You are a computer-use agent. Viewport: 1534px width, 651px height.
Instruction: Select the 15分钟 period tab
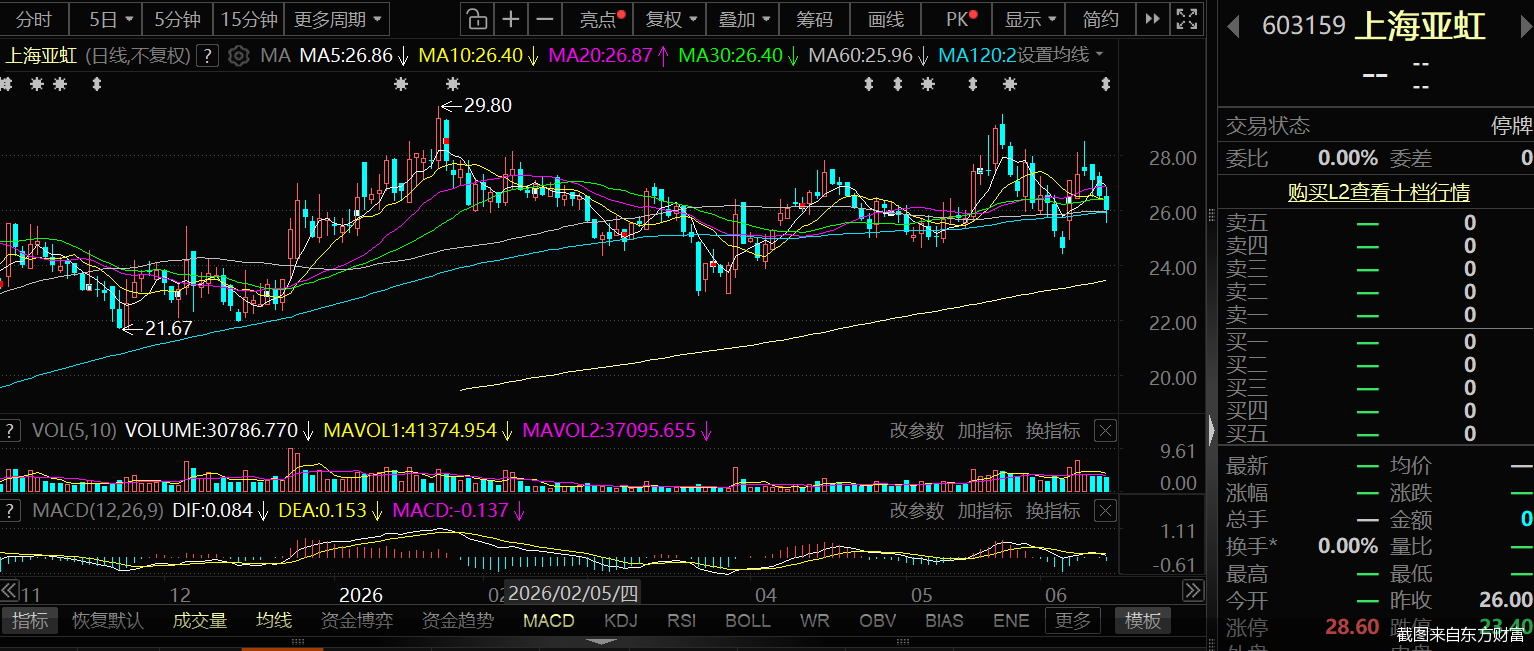(249, 19)
